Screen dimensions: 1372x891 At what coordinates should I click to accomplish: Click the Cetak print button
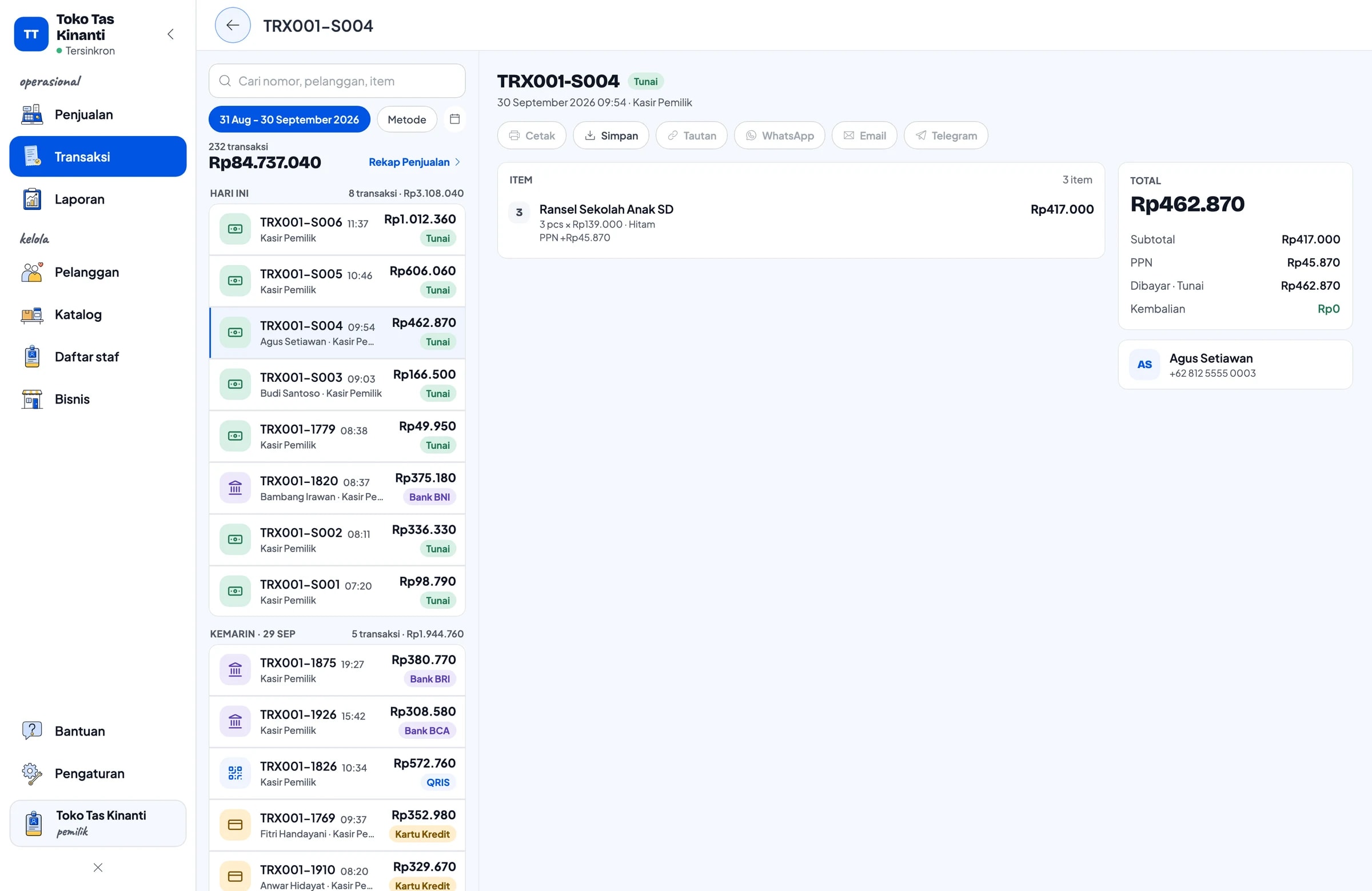pyautogui.click(x=532, y=135)
